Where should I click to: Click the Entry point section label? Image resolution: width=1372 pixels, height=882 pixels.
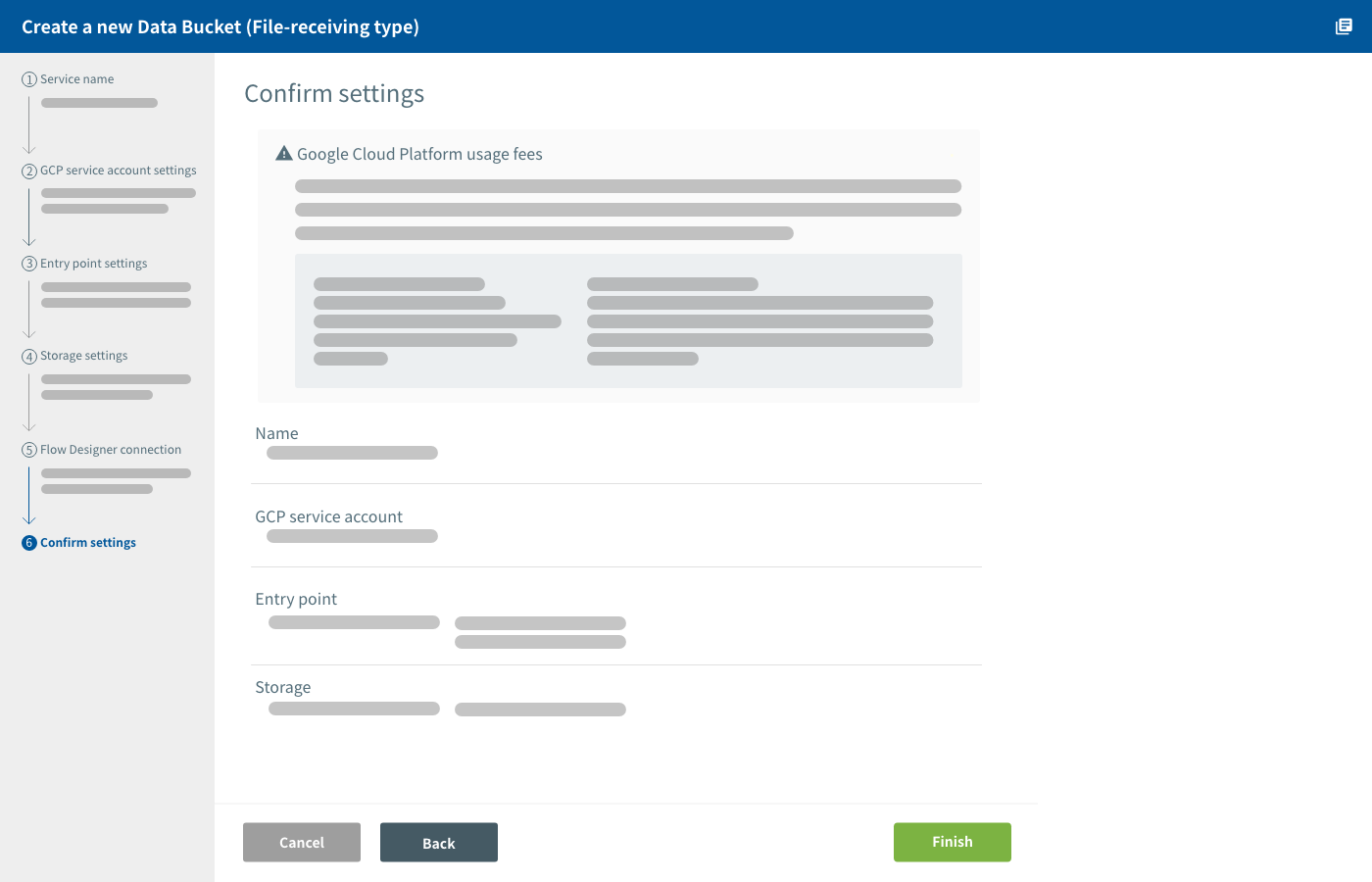(x=296, y=599)
